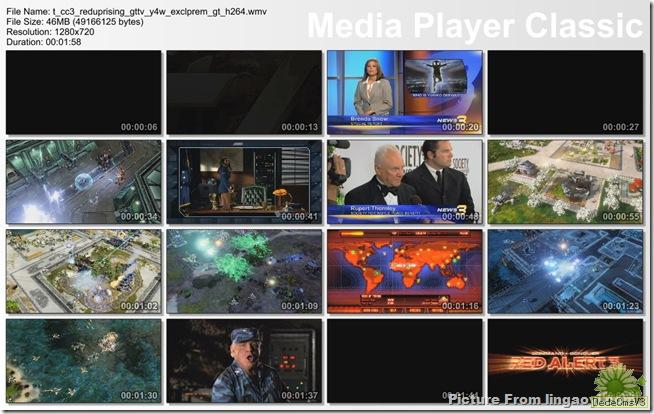The image size is (654, 414).
Task: Click the Rupert Thornley thumbnail at 00:00:48
Action: (x=405, y=182)
